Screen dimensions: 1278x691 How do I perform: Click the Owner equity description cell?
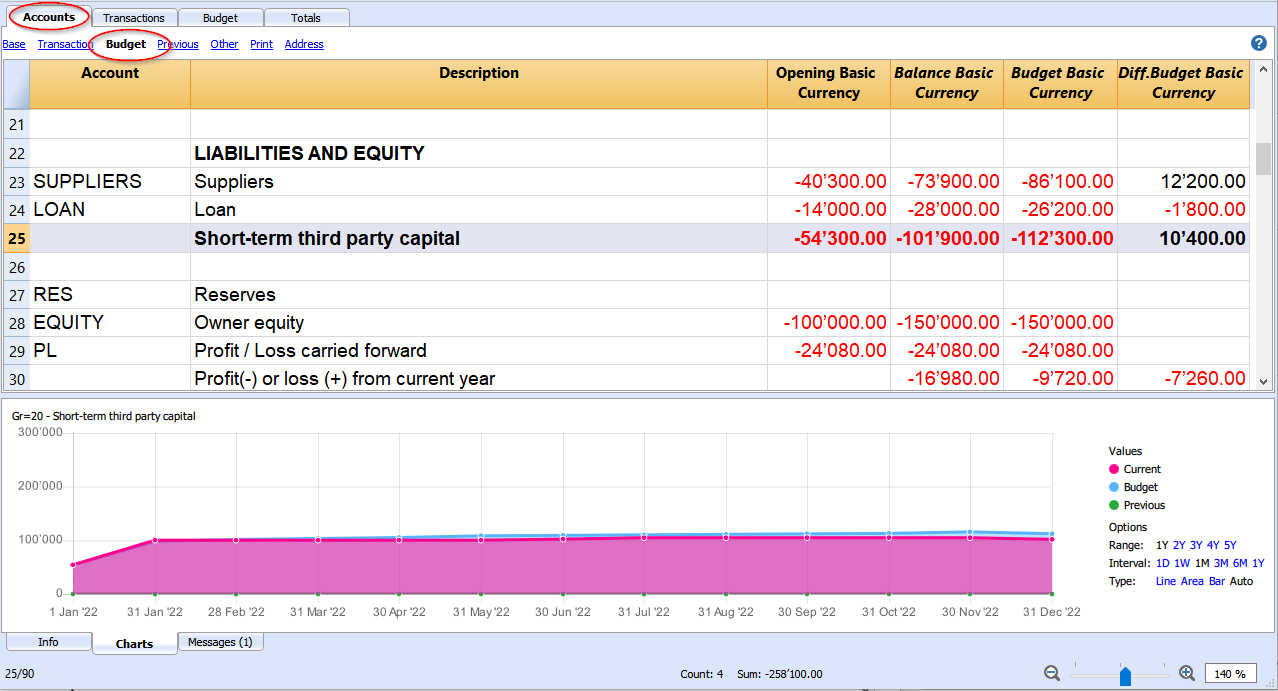(x=479, y=323)
